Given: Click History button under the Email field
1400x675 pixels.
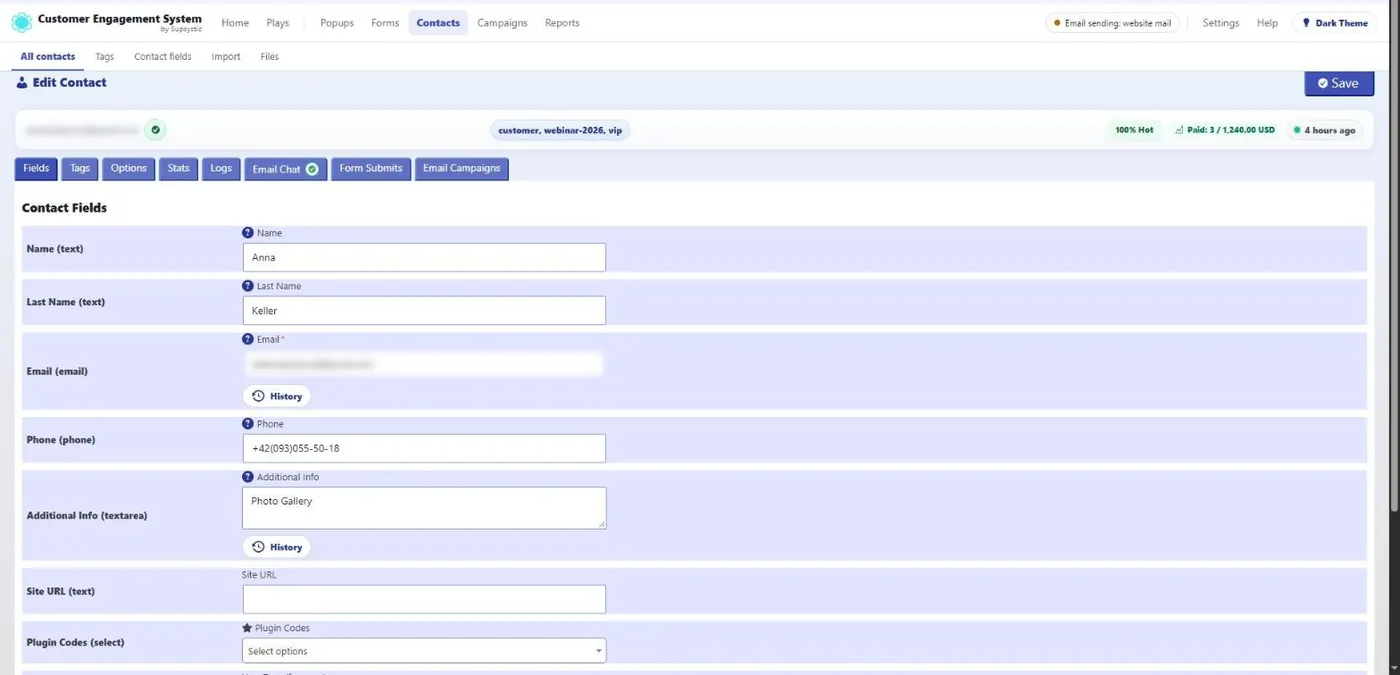Looking at the screenshot, I should pos(277,396).
